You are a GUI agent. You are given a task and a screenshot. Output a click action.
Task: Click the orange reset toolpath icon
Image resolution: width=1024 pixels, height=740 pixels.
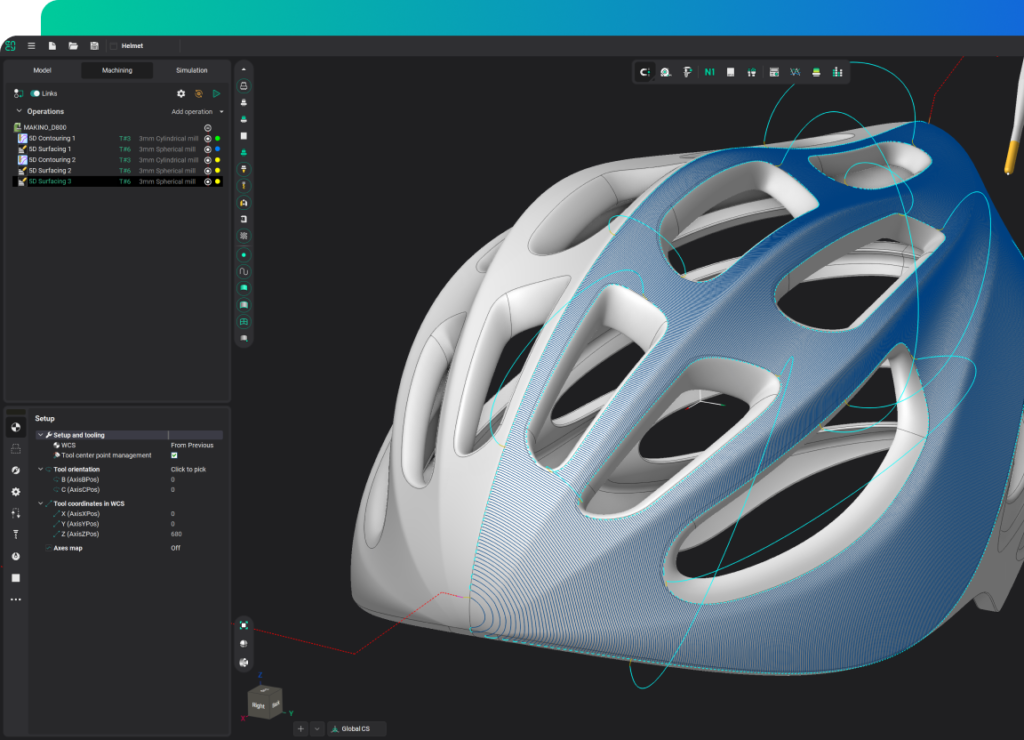click(199, 93)
